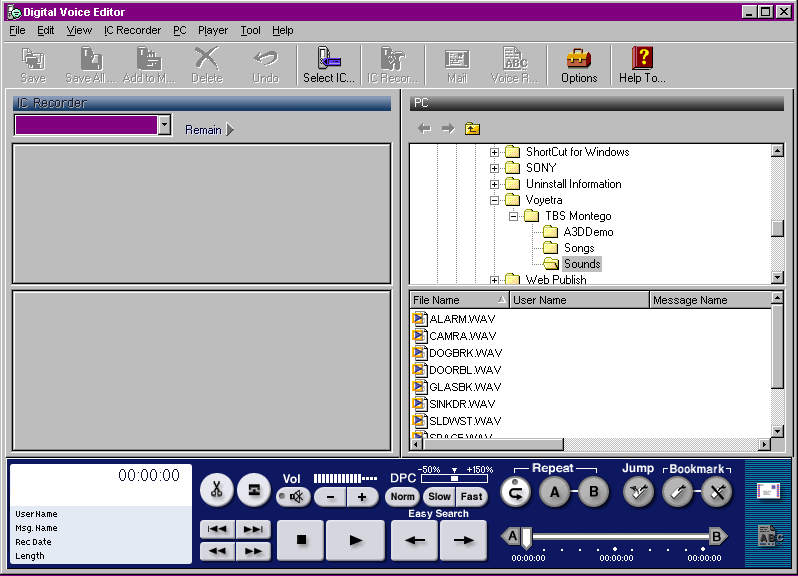Image resolution: width=798 pixels, height=576 pixels.
Task: Click the playback position slider thumb
Action: [x=526, y=537]
